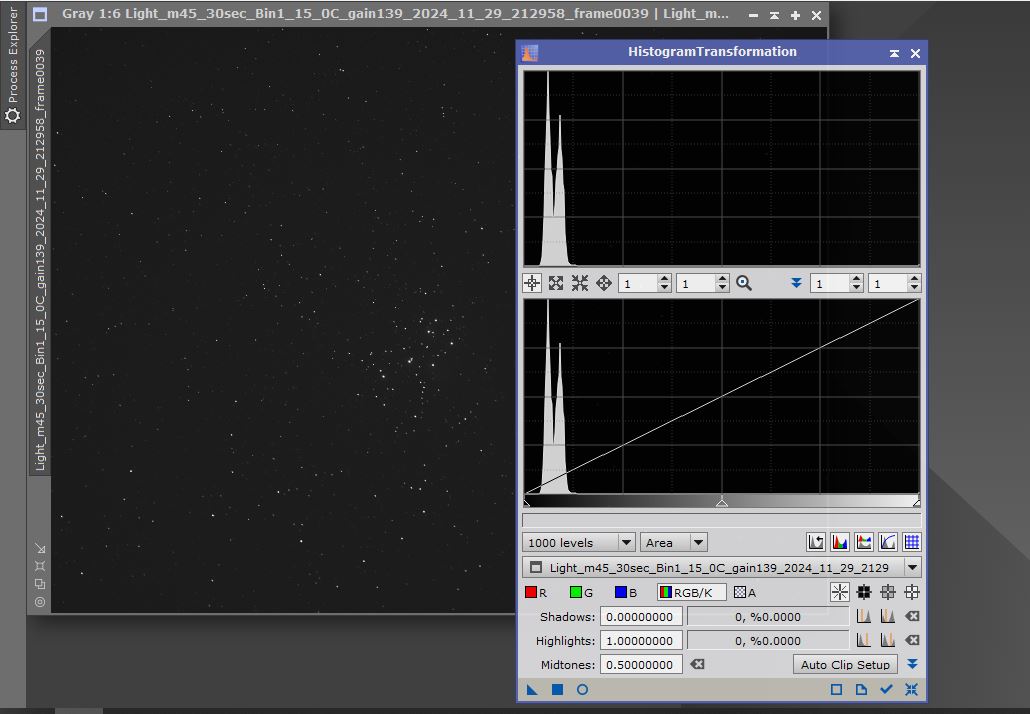Toggle Track View checkmark
The width and height of the screenshot is (1030, 714).
coord(886,690)
